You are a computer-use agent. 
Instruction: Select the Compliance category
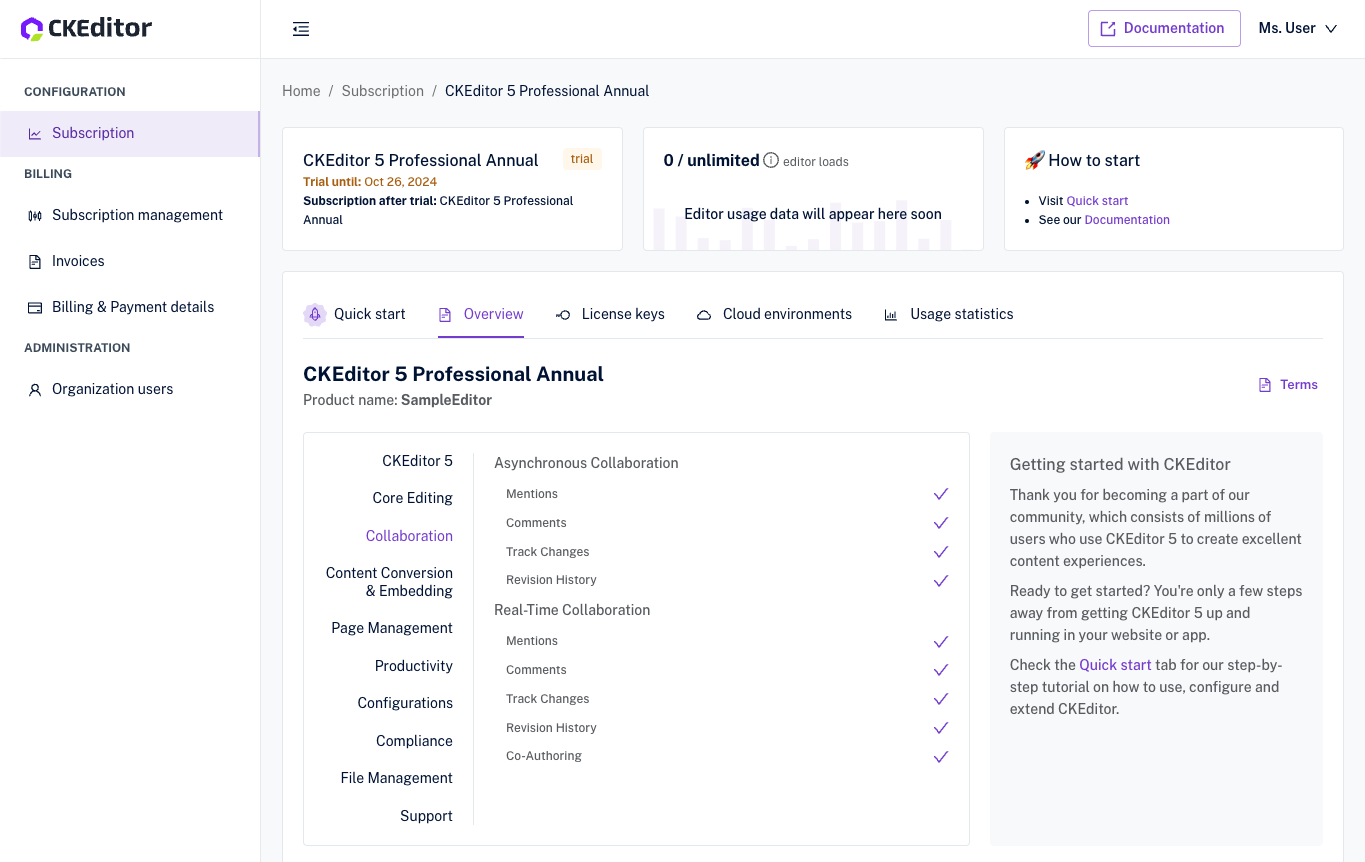tap(414, 741)
